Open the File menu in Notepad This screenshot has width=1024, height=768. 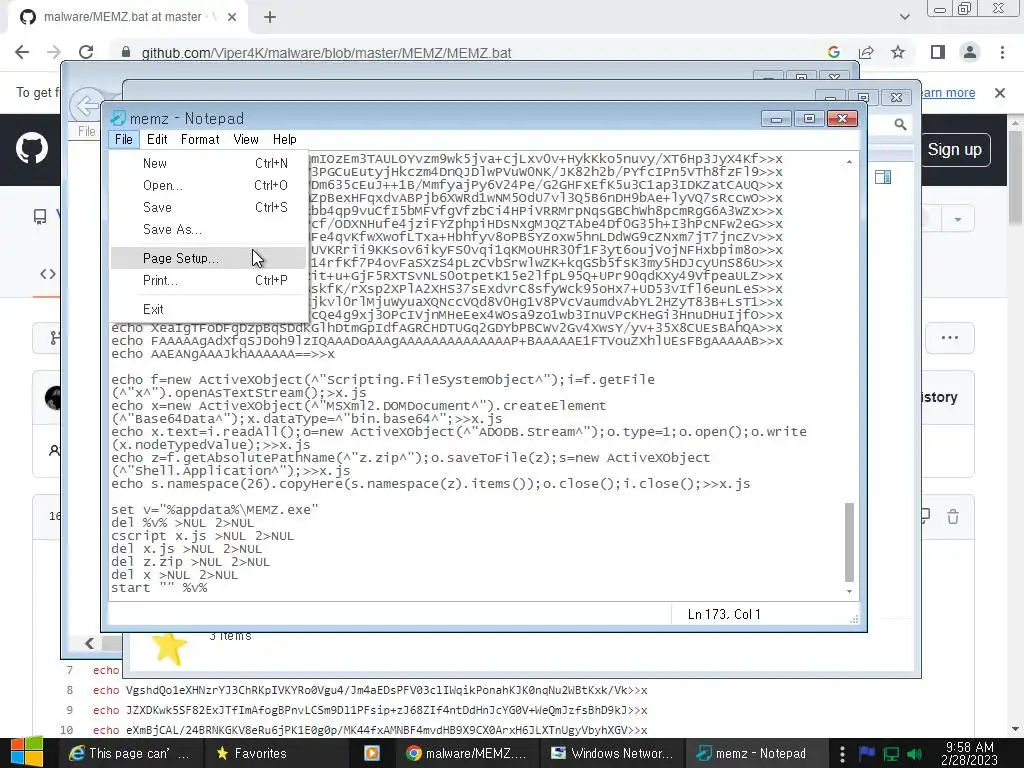tap(123, 139)
